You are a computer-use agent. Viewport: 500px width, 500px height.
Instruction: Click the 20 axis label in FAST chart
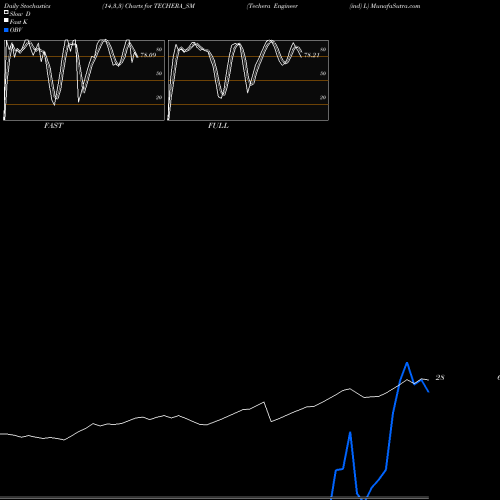click(x=159, y=97)
